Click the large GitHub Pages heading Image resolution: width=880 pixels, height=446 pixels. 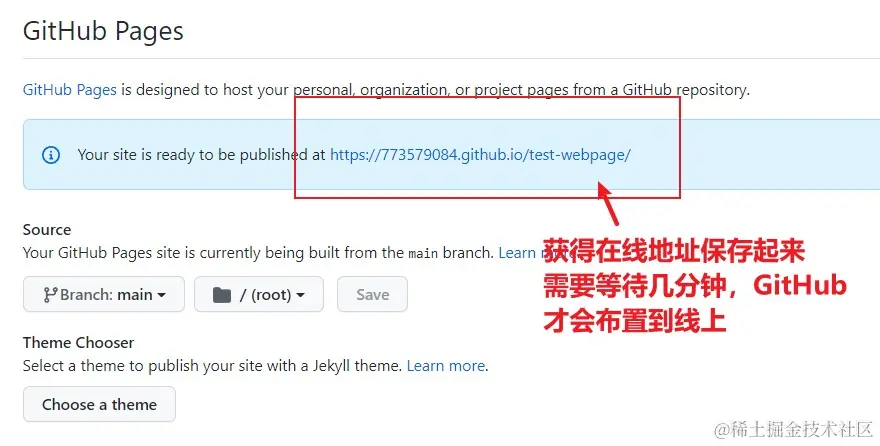coord(103,31)
